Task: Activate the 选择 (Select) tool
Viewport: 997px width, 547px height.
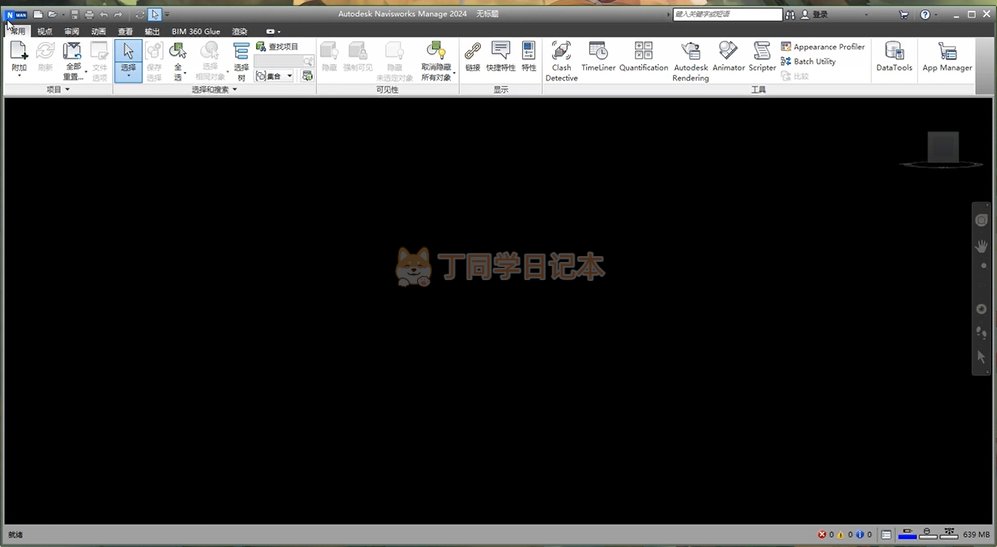Action: click(x=128, y=60)
